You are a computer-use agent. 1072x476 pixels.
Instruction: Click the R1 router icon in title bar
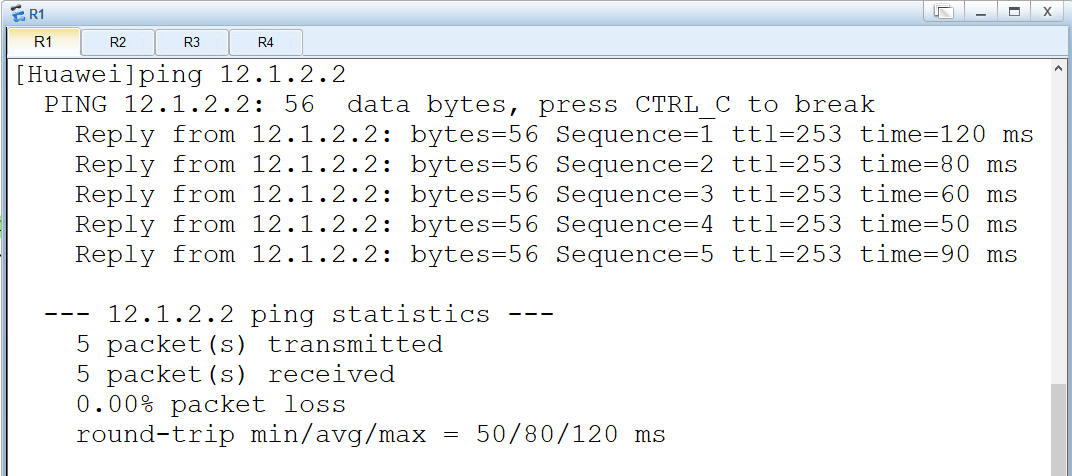click(x=18, y=13)
